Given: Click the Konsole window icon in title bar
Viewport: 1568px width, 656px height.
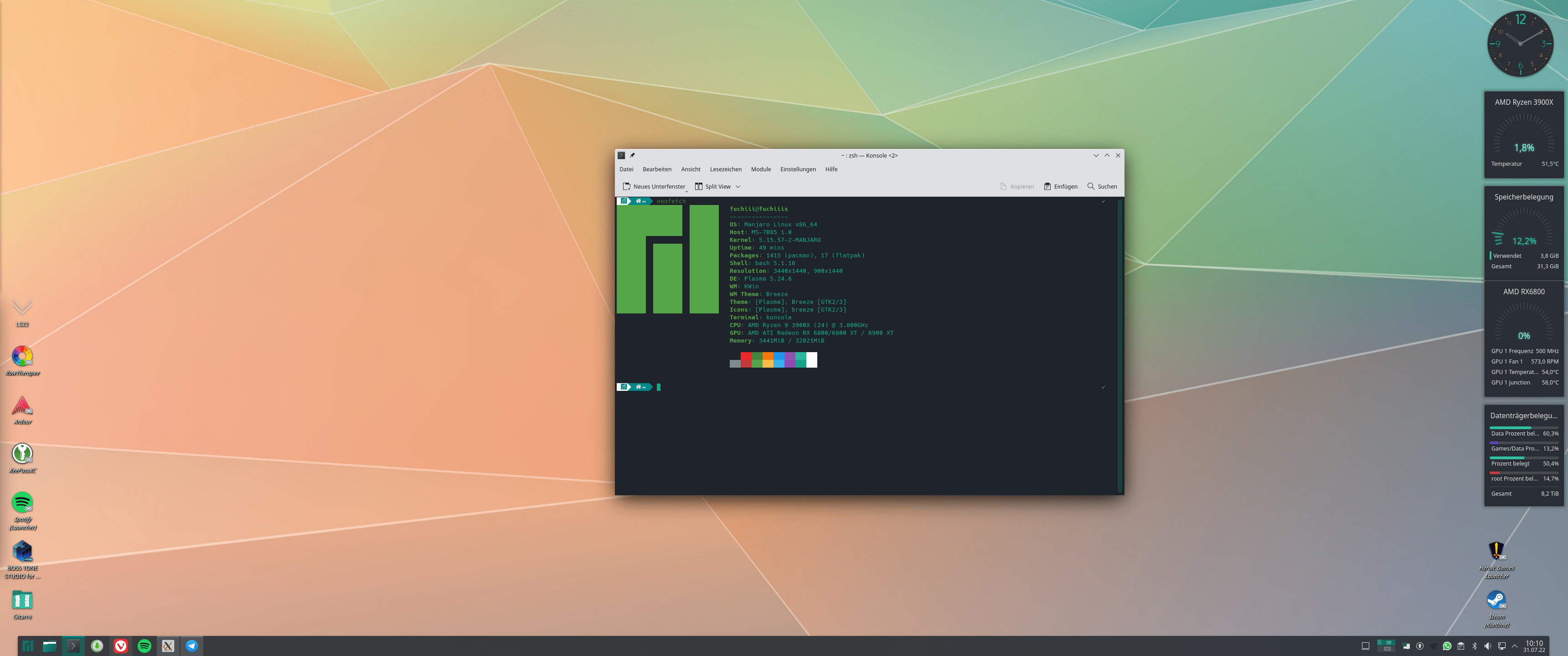Looking at the screenshot, I should click(621, 155).
